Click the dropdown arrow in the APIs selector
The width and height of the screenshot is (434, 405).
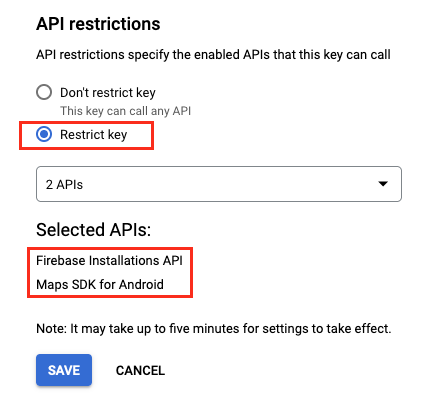click(383, 184)
